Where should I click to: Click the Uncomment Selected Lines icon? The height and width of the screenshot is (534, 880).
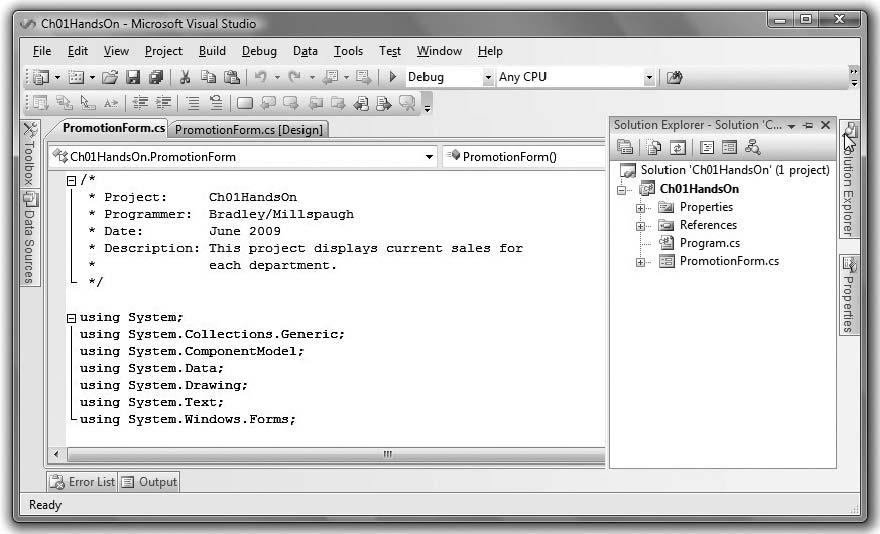pos(216,103)
